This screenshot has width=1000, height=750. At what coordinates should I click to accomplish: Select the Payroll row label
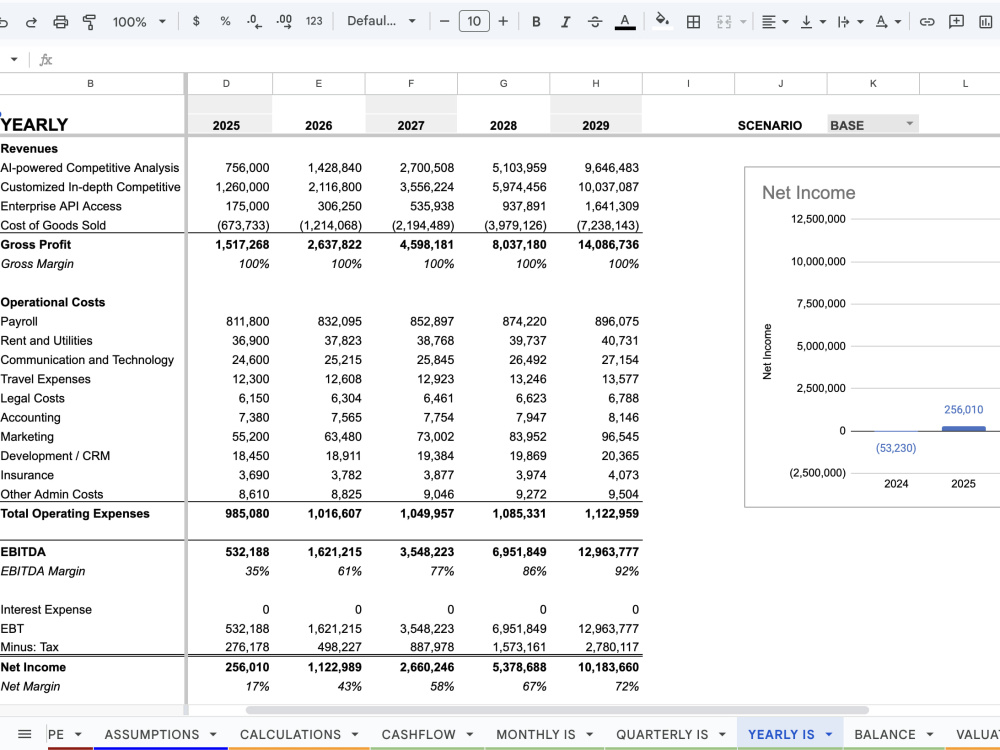click(x=19, y=321)
